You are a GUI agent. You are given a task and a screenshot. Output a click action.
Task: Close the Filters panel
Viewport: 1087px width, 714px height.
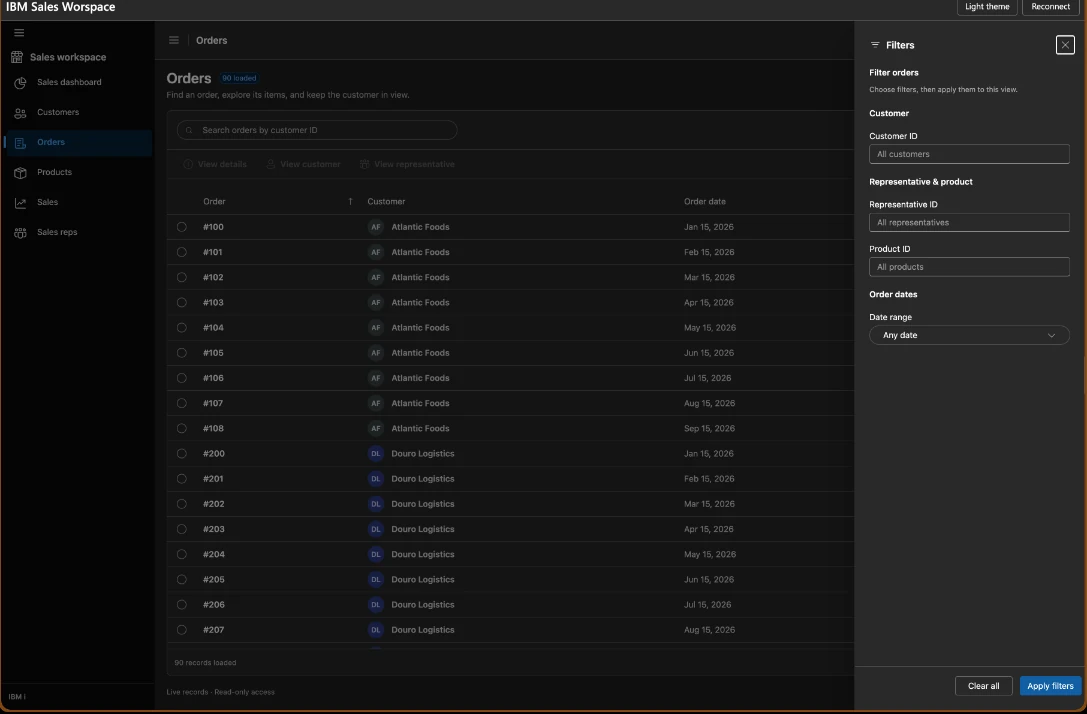point(1065,45)
